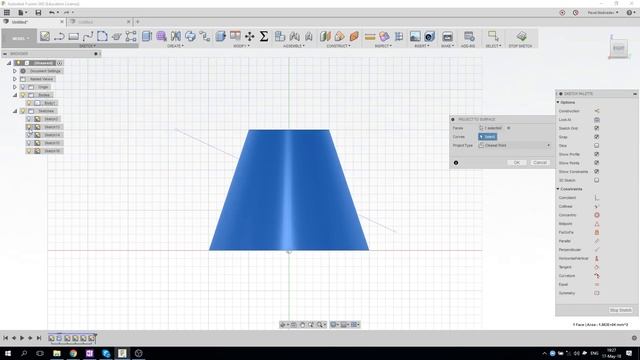Screen dimensions: 640x360
Task: Click the Concentric constraint icon
Action: click(x=597, y=215)
